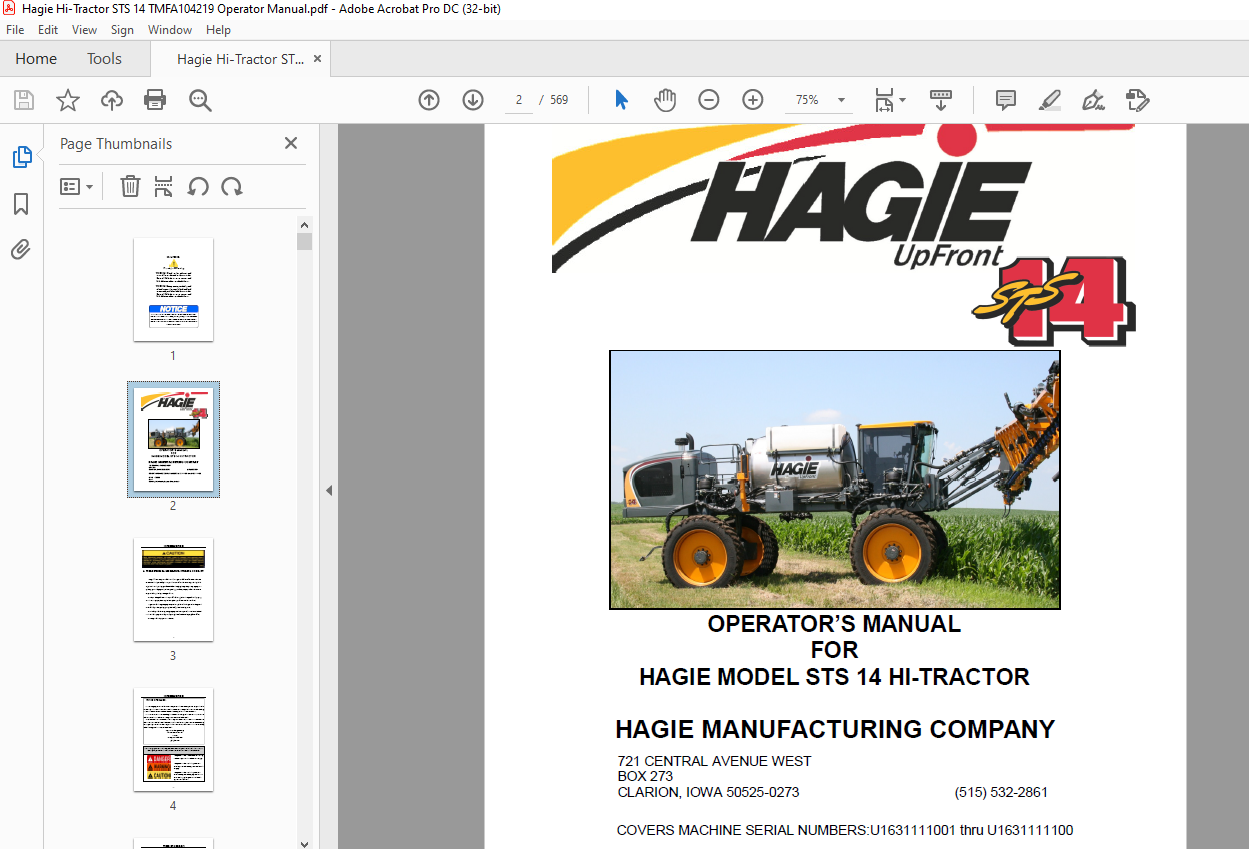Screen dimensions: 1249x849
Task: Open the File menu
Action: coord(15,30)
